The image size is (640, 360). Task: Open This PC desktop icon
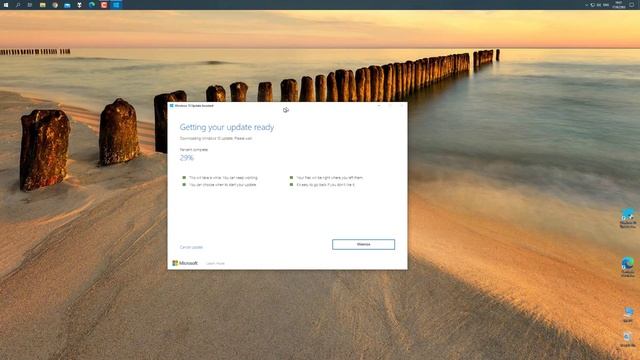click(x=628, y=315)
